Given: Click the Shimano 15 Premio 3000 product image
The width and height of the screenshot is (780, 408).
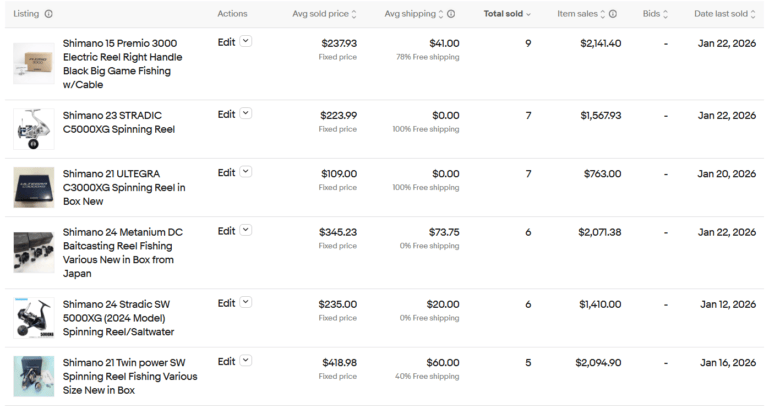Looking at the screenshot, I should tap(34, 63).
